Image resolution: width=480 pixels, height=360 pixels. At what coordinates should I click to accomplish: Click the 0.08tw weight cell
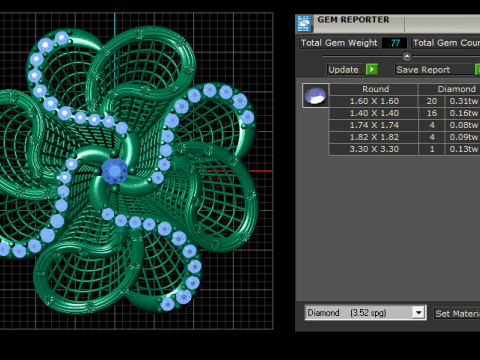point(463,125)
